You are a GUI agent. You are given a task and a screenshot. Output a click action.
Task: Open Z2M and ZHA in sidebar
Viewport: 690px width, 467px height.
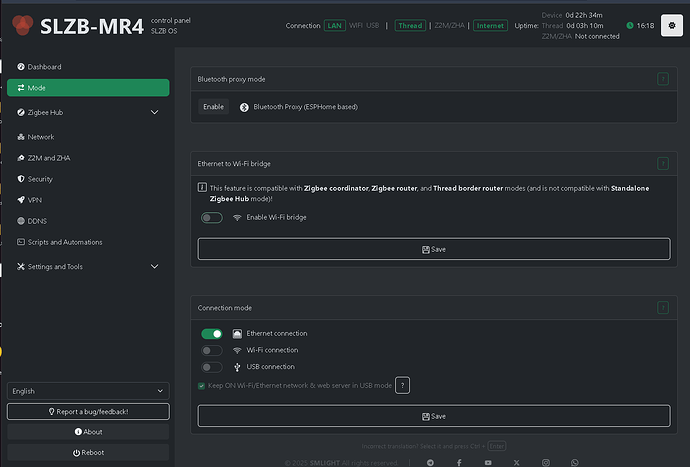point(49,158)
